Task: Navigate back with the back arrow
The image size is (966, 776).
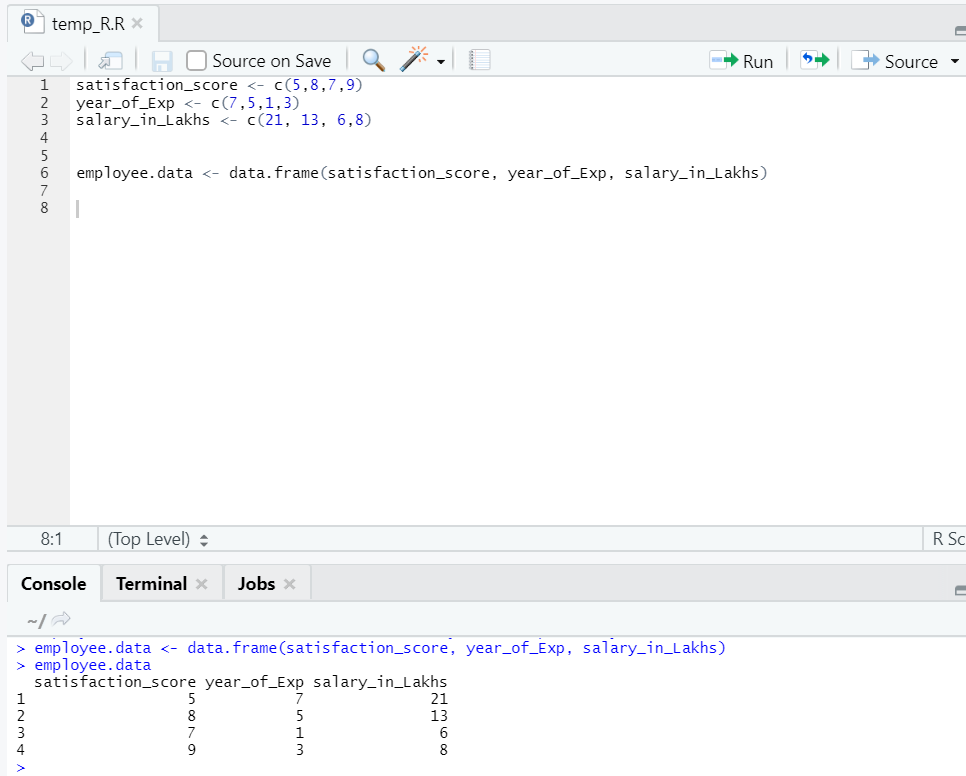Action: tap(32, 60)
